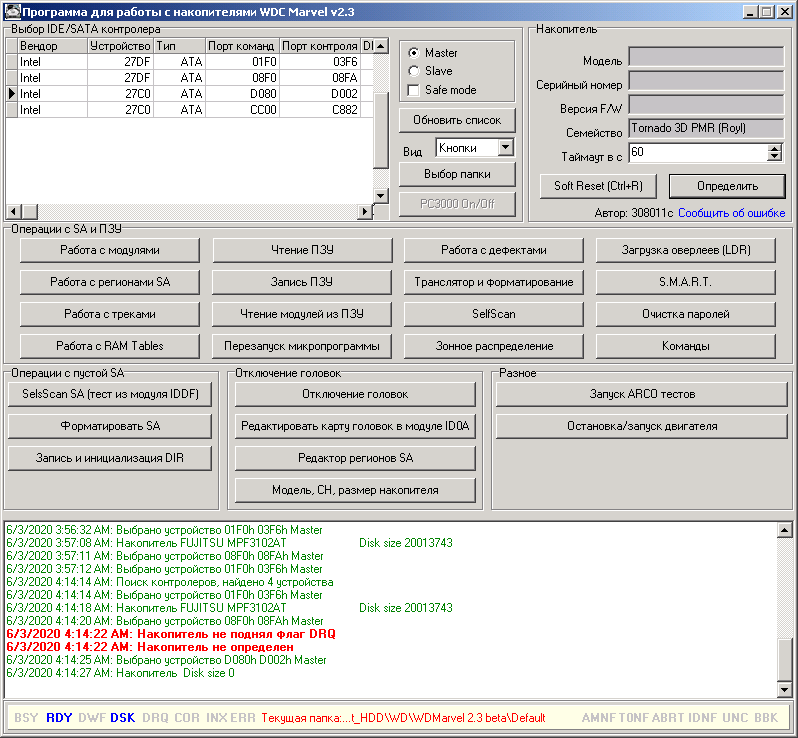Open the Сообщить об ошибке link

[731, 213]
